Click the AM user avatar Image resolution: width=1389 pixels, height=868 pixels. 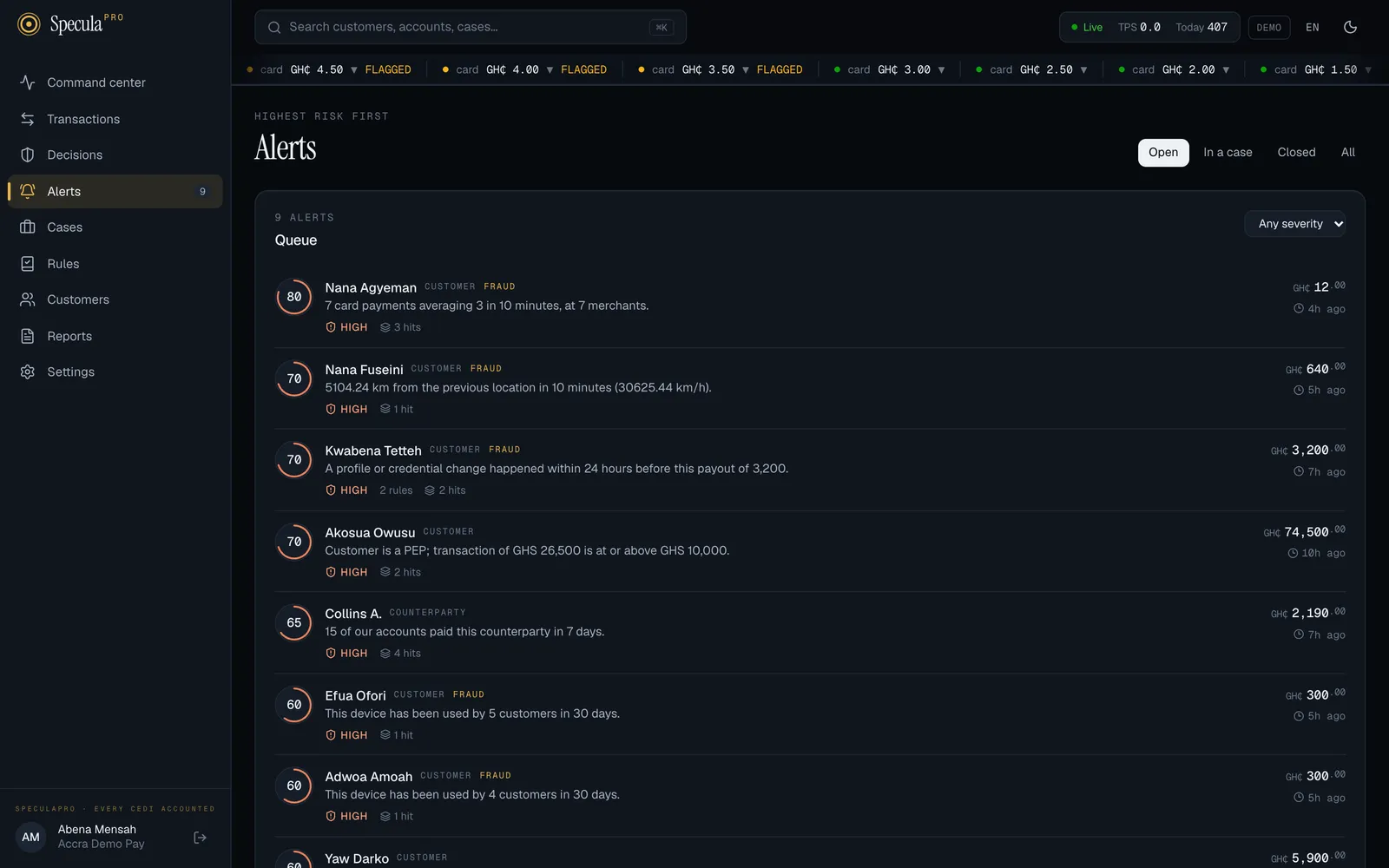(x=31, y=838)
